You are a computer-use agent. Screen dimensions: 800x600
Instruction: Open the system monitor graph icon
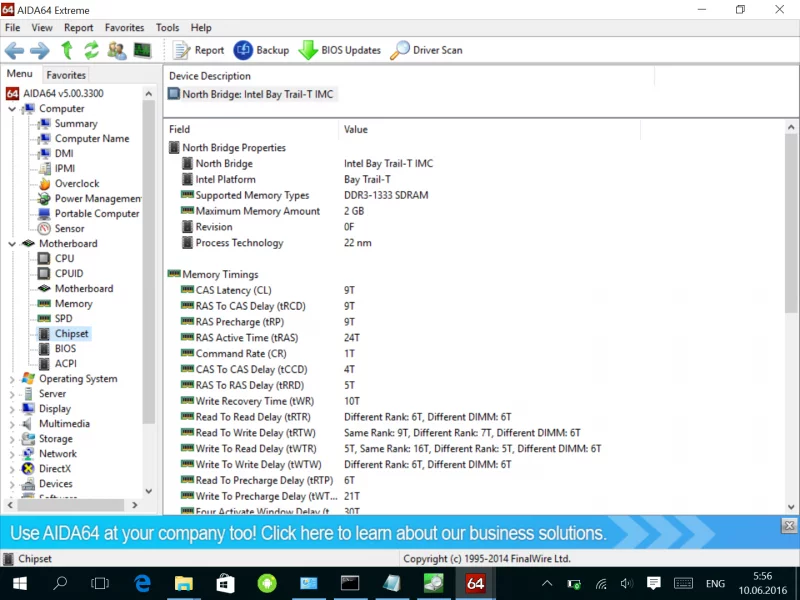(x=142, y=50)
